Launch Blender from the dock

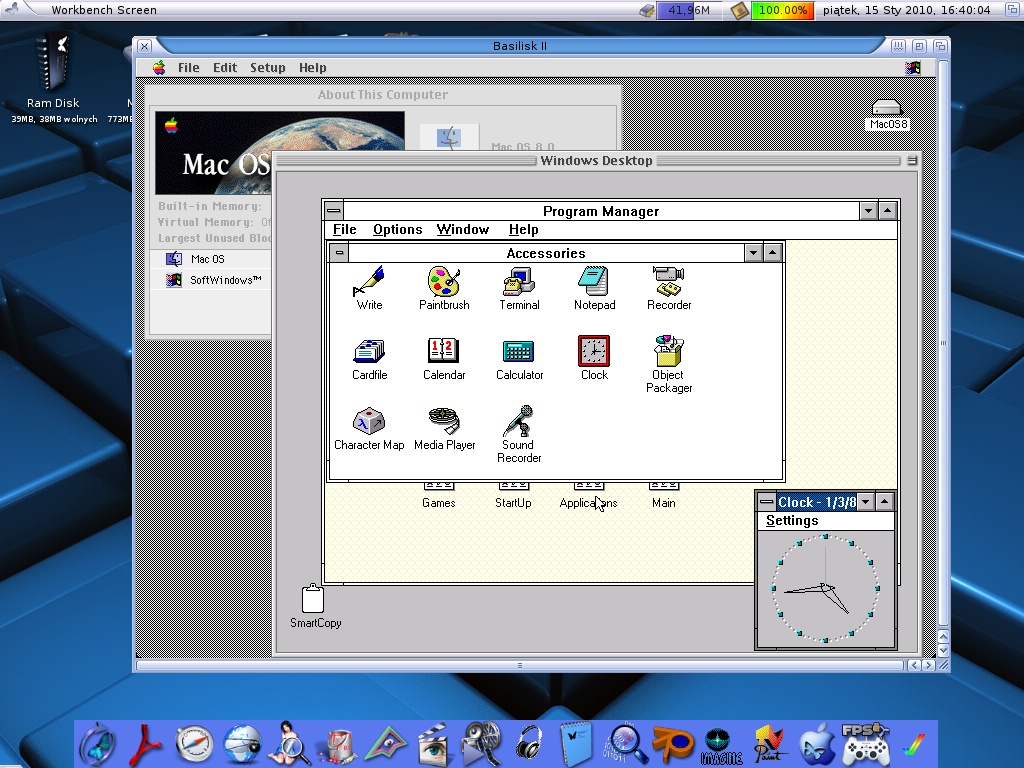click(x=673, y=744)
